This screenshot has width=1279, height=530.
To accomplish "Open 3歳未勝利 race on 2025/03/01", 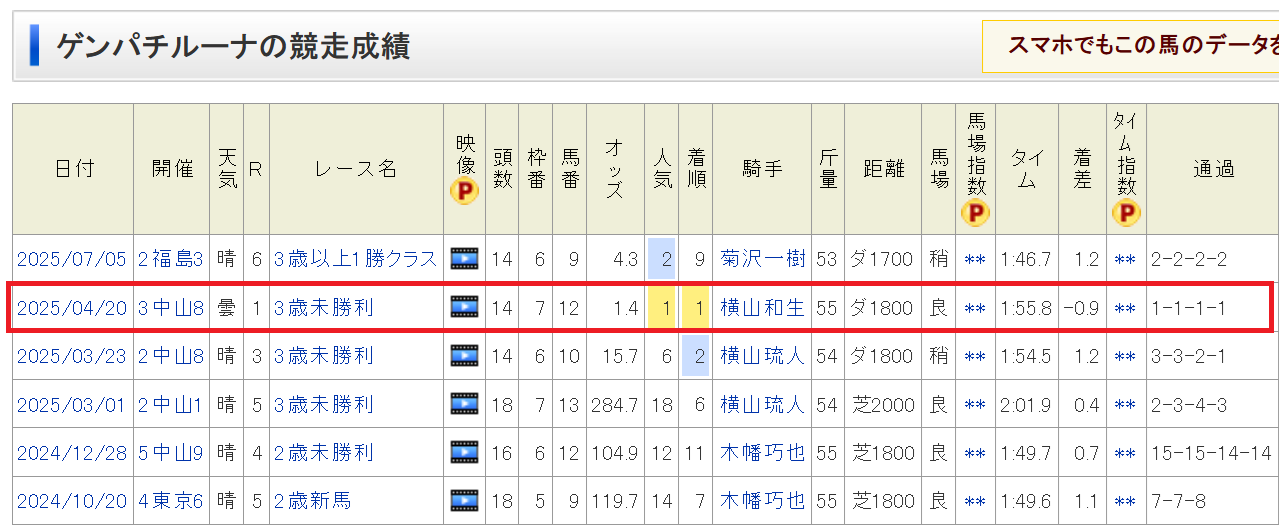I will [324, 405].
